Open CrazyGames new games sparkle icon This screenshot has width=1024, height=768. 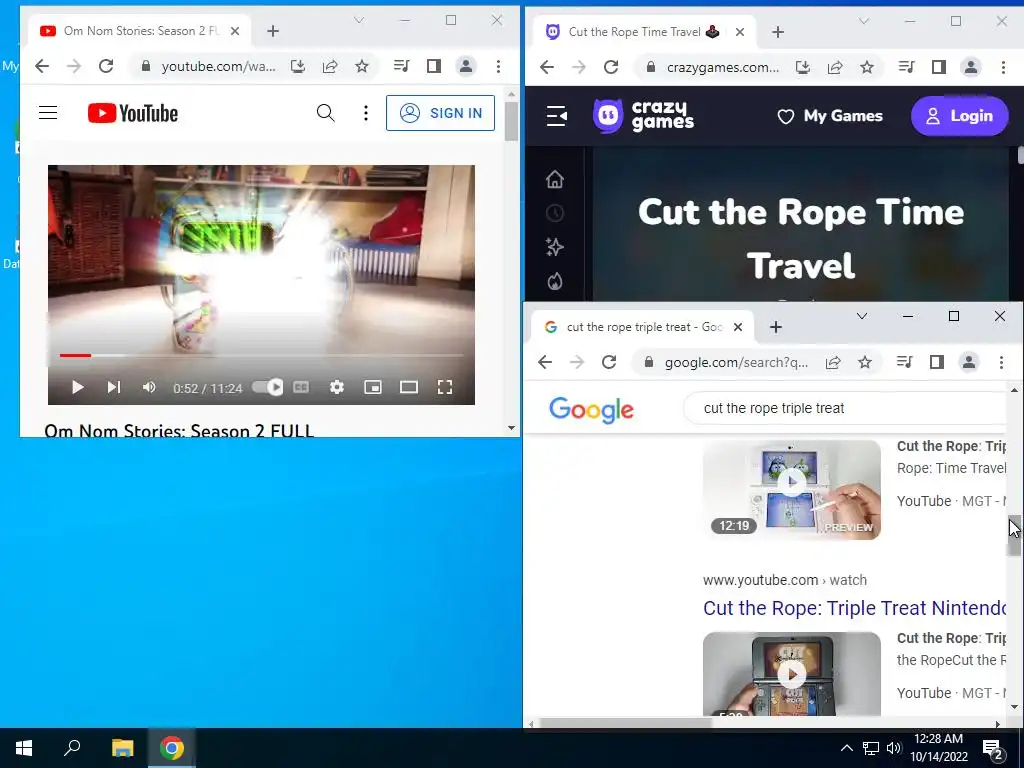coord(555,247)
